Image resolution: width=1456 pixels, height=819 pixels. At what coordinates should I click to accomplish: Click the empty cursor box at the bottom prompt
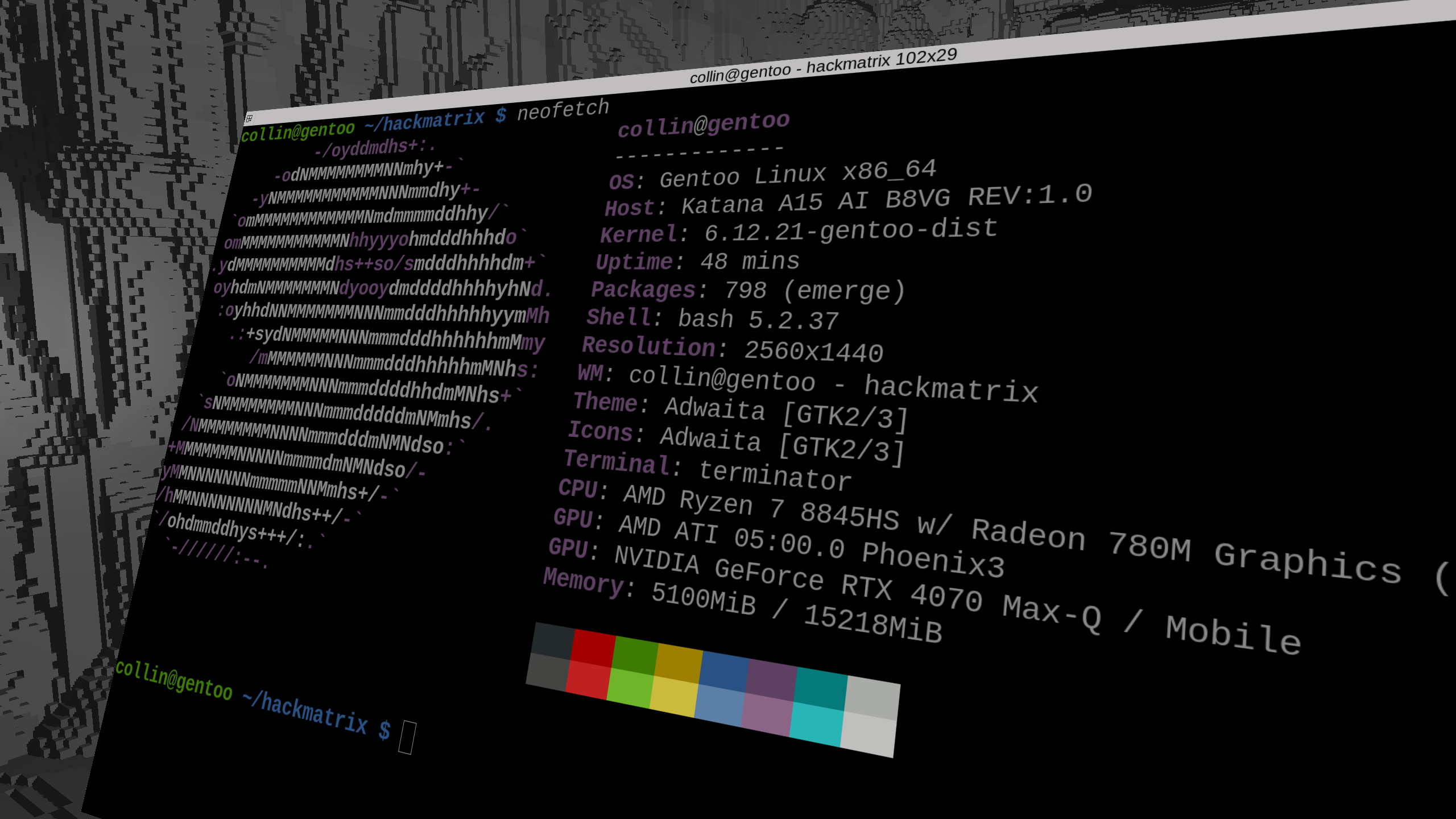[x=407, y=737]
